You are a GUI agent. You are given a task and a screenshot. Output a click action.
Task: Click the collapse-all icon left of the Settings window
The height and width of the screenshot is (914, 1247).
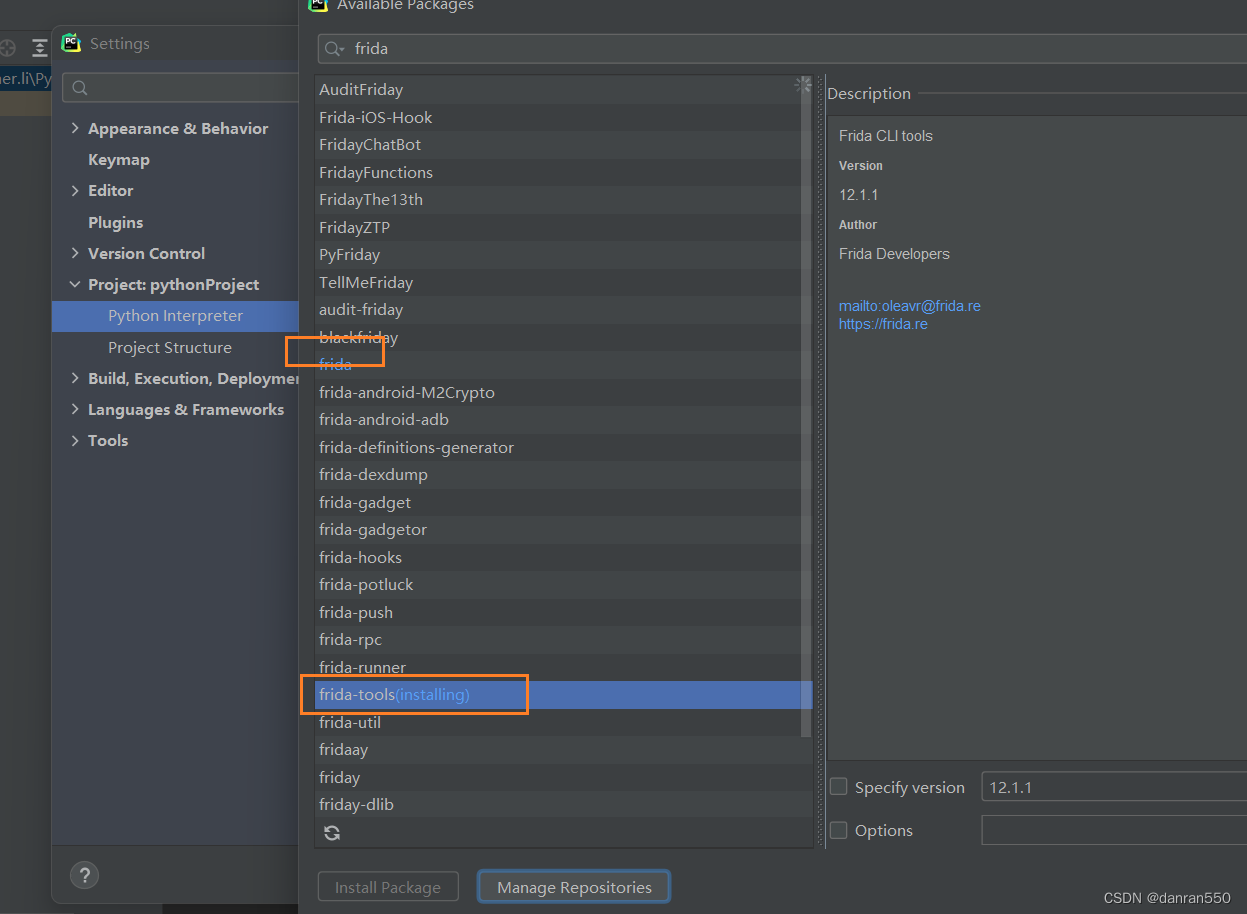coord(39,47)
